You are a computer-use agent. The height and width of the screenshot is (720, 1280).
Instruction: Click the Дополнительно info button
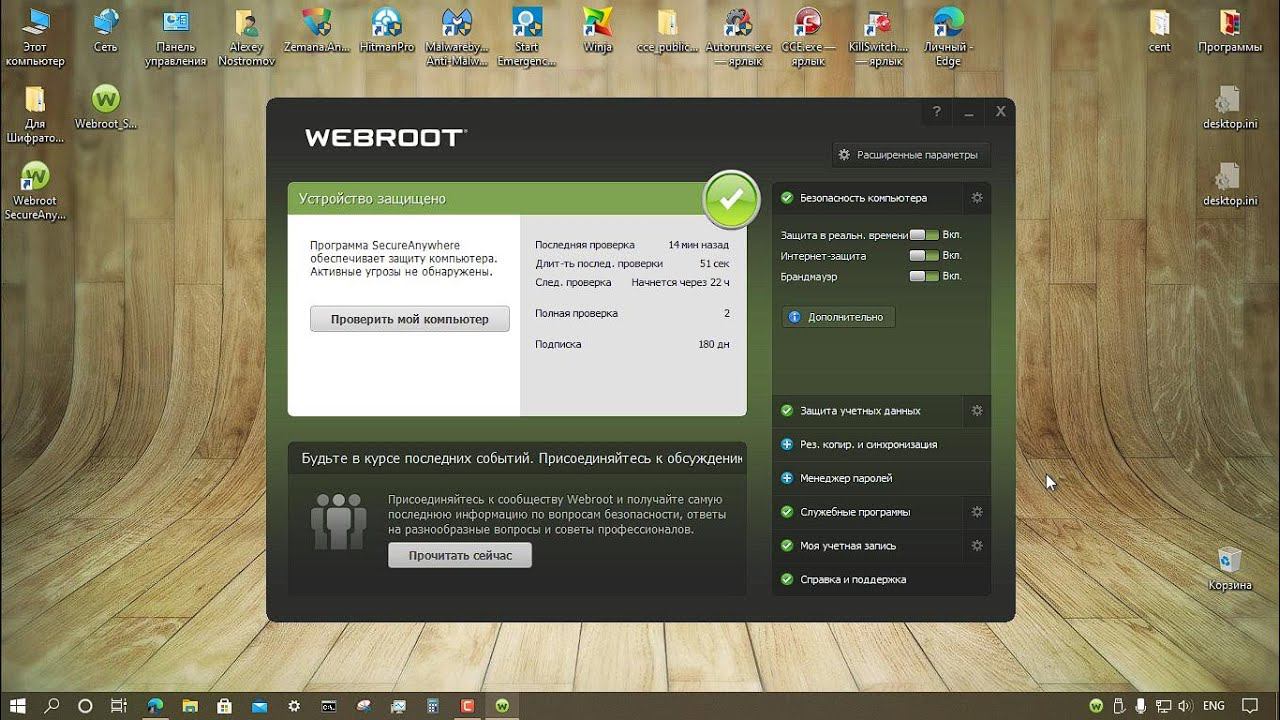[x=838, y=317]
